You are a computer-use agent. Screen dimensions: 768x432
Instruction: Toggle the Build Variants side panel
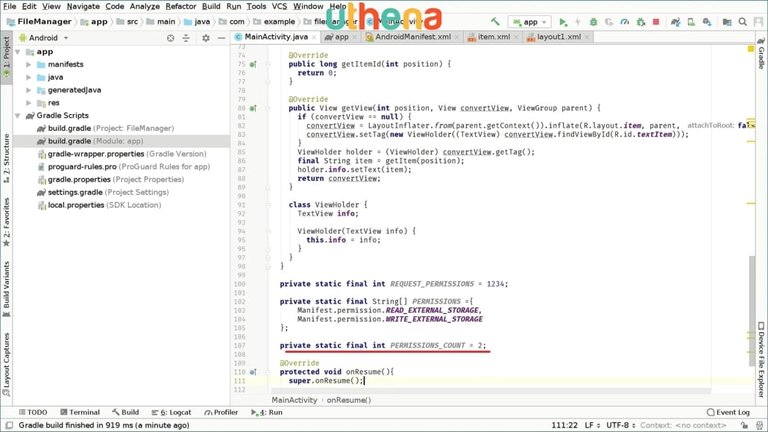click(6, 290)
